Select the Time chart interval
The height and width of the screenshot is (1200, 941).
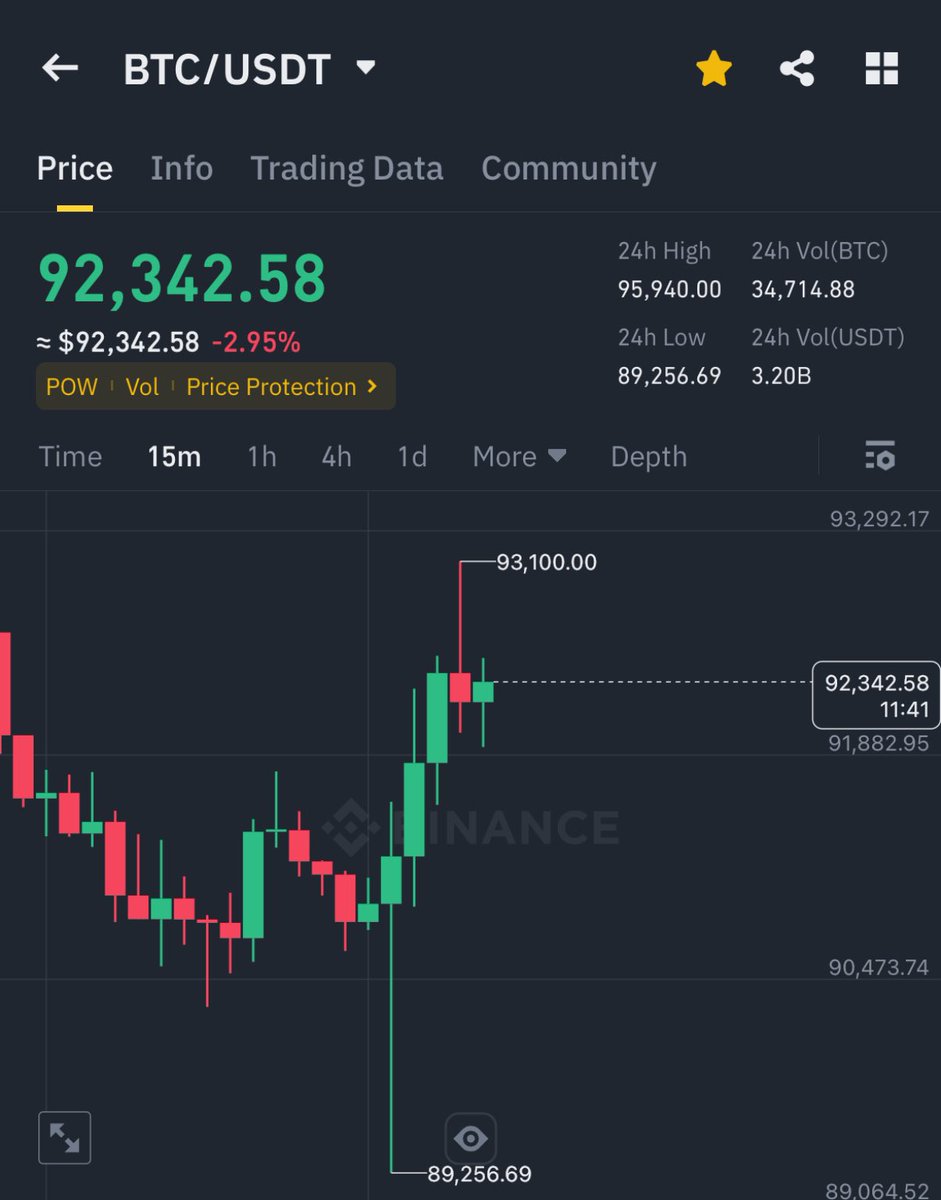pos(70,457)
